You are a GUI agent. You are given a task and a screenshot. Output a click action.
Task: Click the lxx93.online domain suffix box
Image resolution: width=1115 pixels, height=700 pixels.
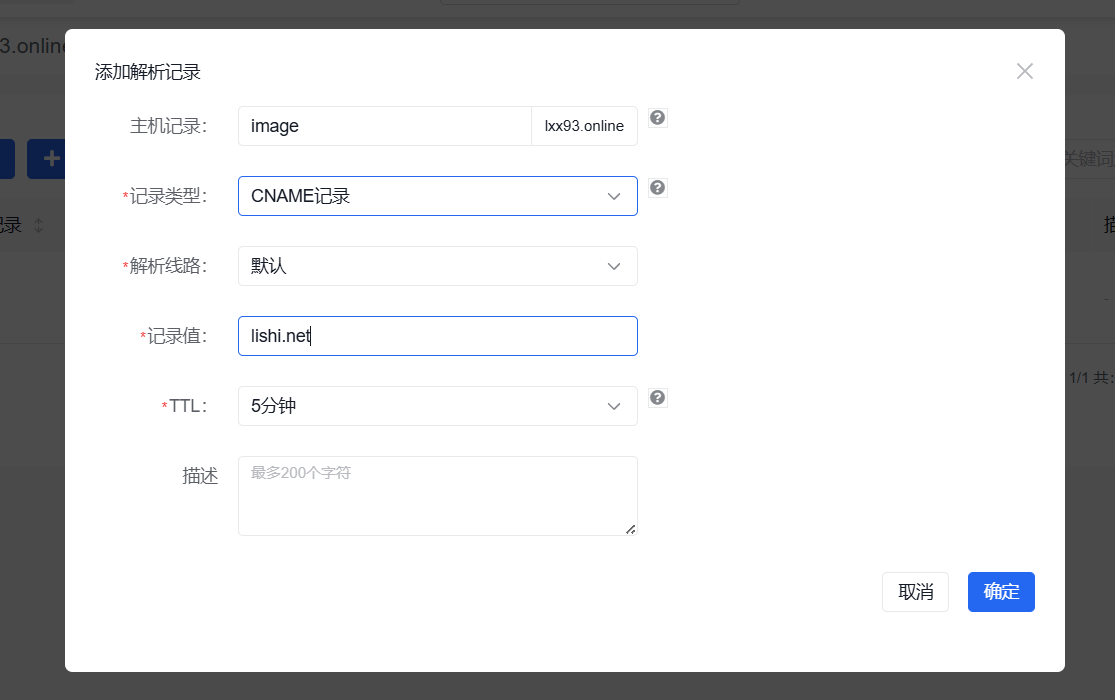click(x=584, y=126)
